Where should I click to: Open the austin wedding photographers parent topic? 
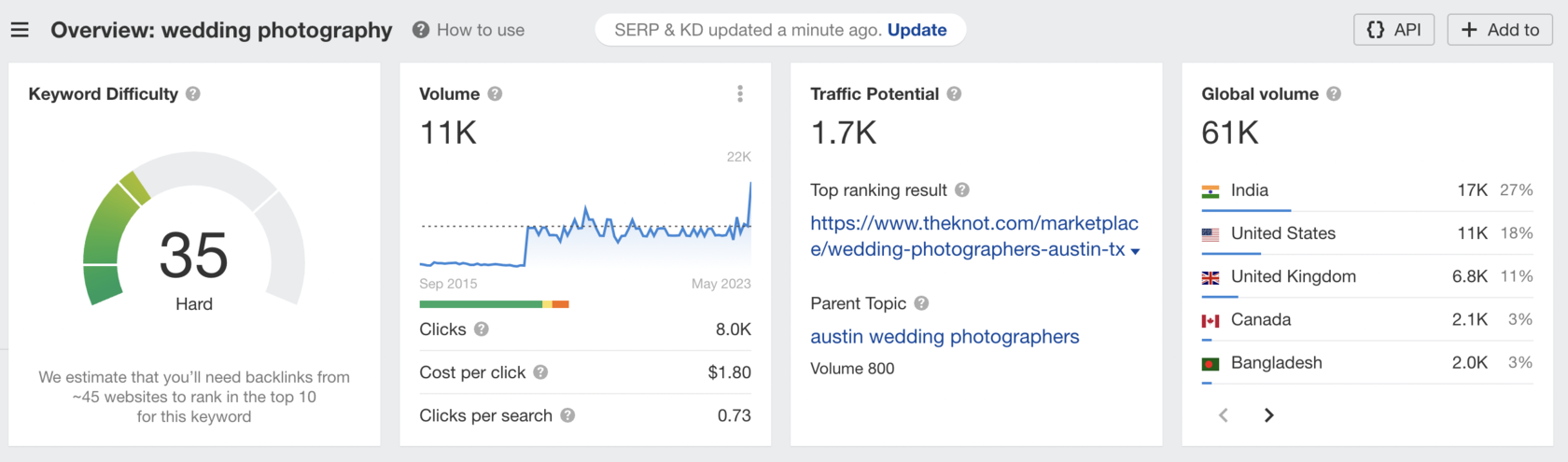tap(945, 337)
